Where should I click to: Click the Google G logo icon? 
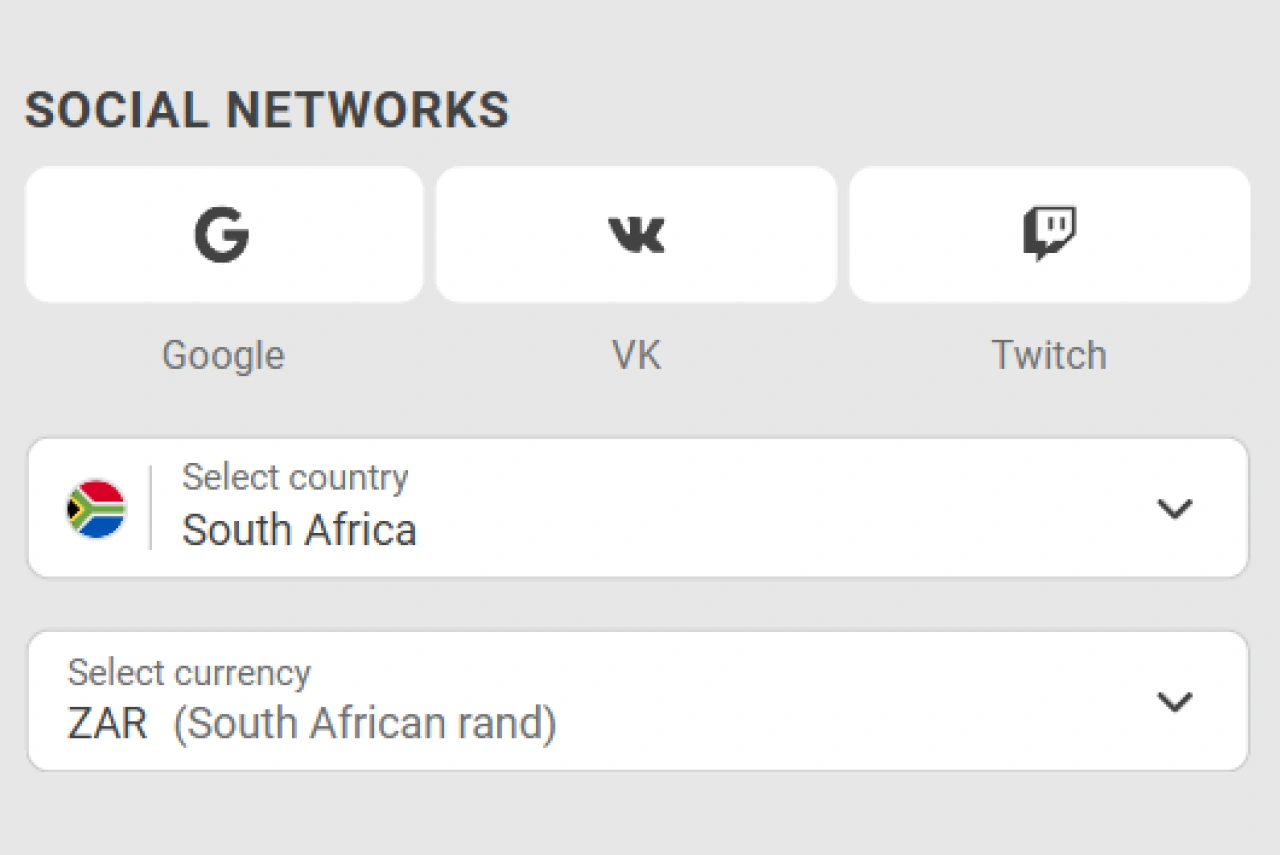click(222, 235)
